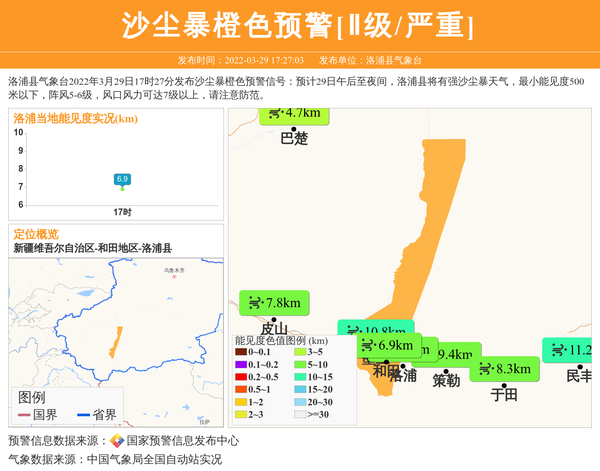Click the 0.1~0.2 purple legend swatch
600x471 pixels.
click(x=241, y=365)
